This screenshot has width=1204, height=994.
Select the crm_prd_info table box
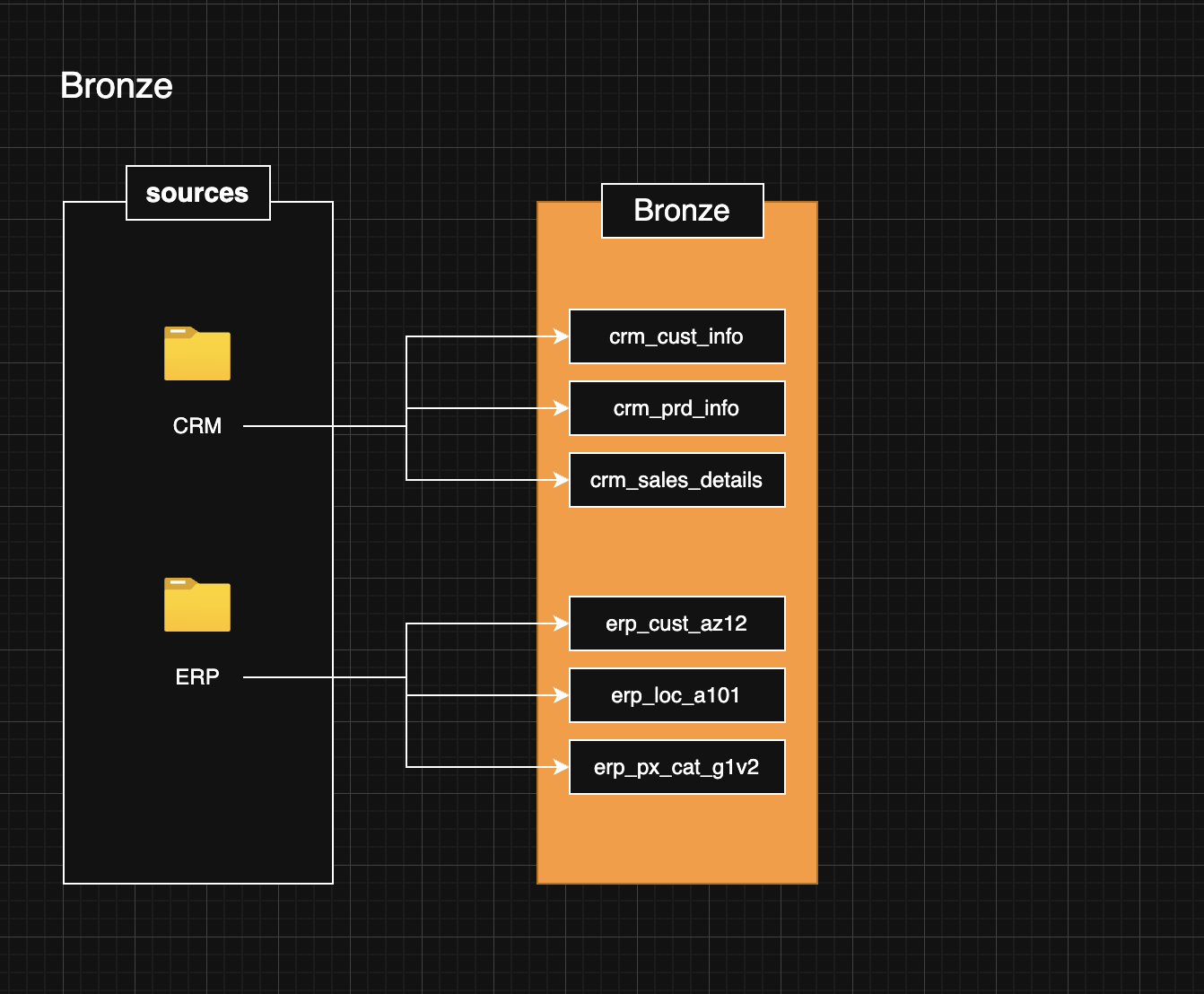click(676, 408)
